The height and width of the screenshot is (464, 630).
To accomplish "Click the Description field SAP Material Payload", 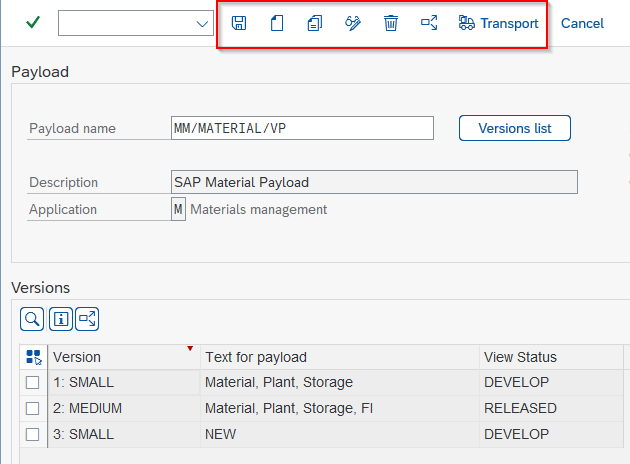I will (x=374, y=182).
